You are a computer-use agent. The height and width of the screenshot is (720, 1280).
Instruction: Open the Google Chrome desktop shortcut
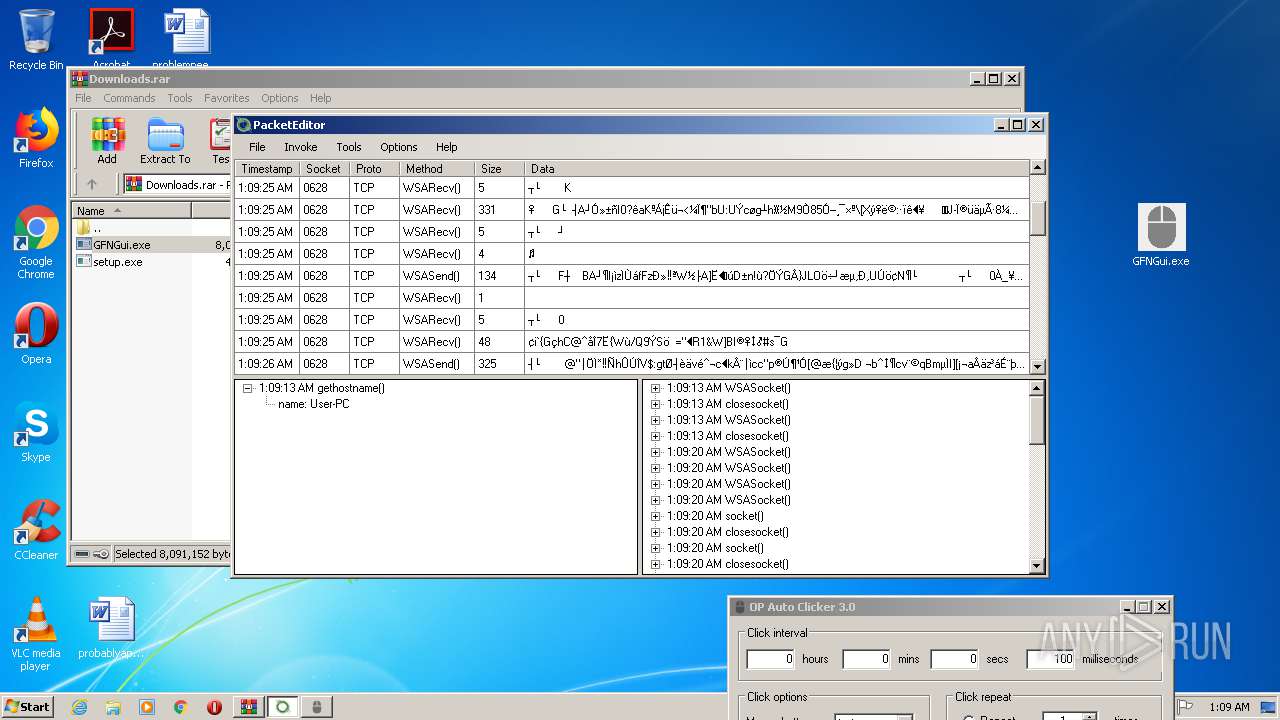pos(36,241)
